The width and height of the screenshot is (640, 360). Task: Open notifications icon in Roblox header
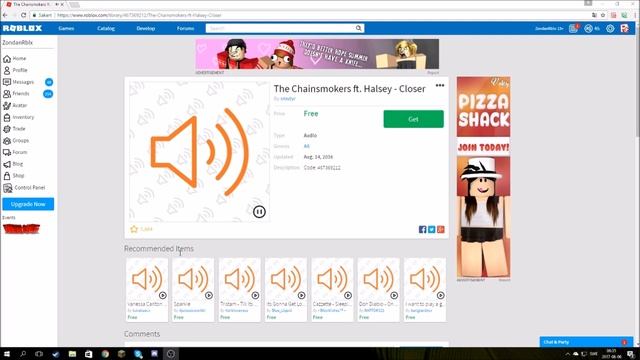pyautogui.click(x=573, y=28)
